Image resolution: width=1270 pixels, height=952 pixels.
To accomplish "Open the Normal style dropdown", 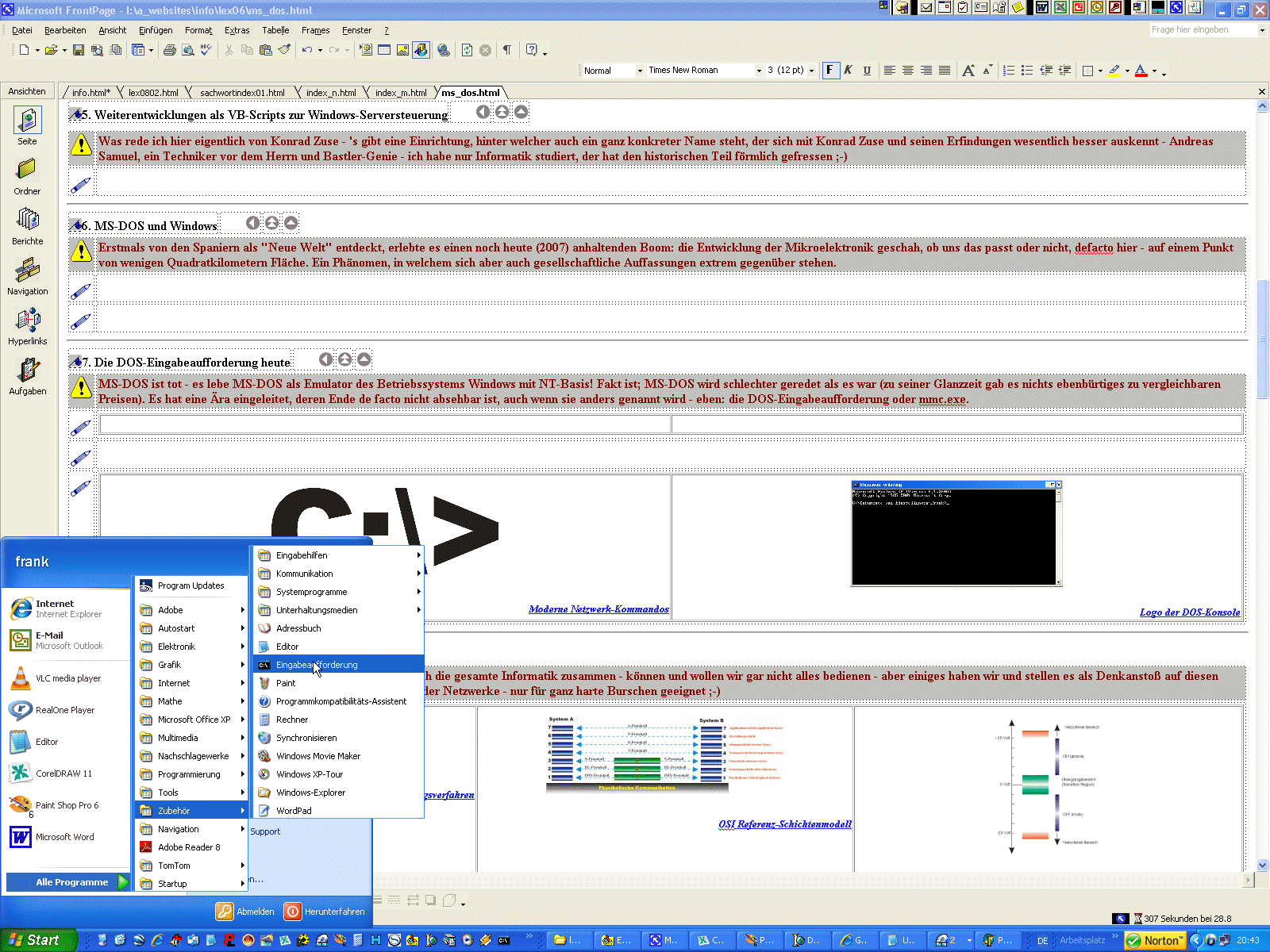I will point(640,71).
